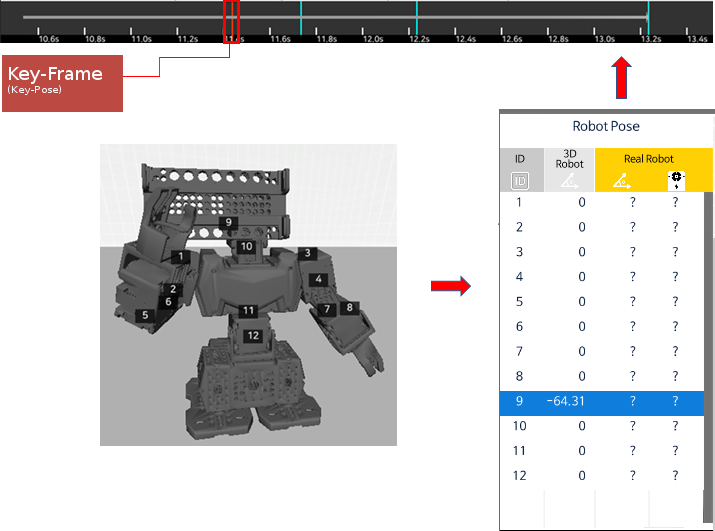Select the highlighted row for ID 9
The image size is (715, 531).
601,402
